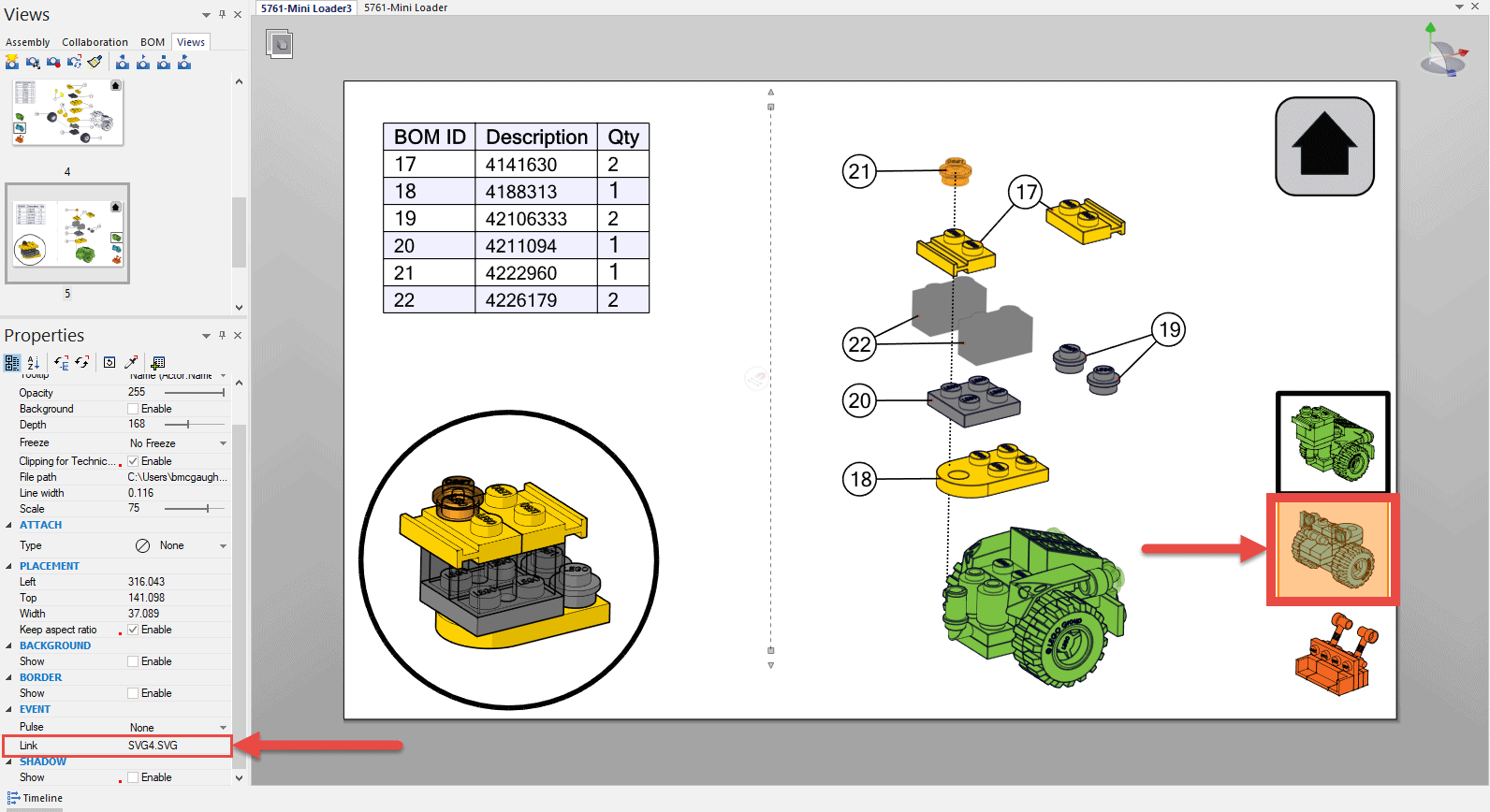Screen dimensions: 1490x812
Task: Select the eyedropper copy-properties tool
Action: coord(131,362)
